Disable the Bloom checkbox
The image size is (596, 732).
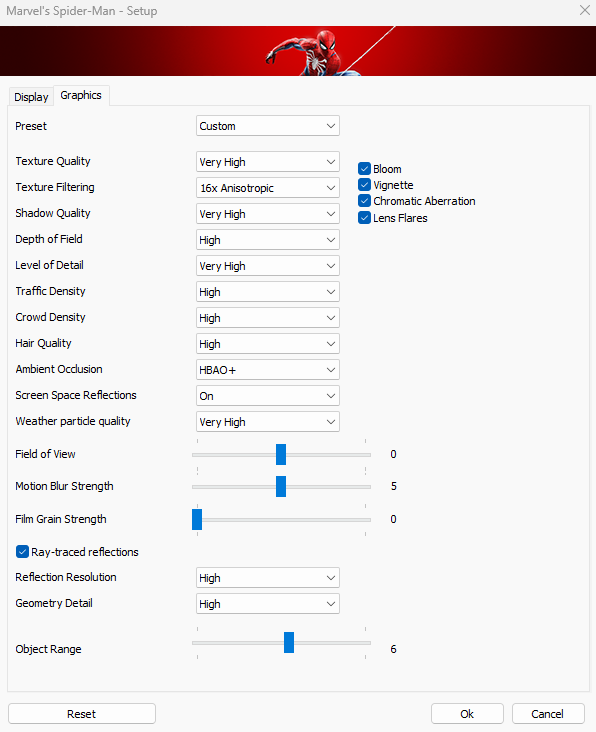tap(365, 169)
